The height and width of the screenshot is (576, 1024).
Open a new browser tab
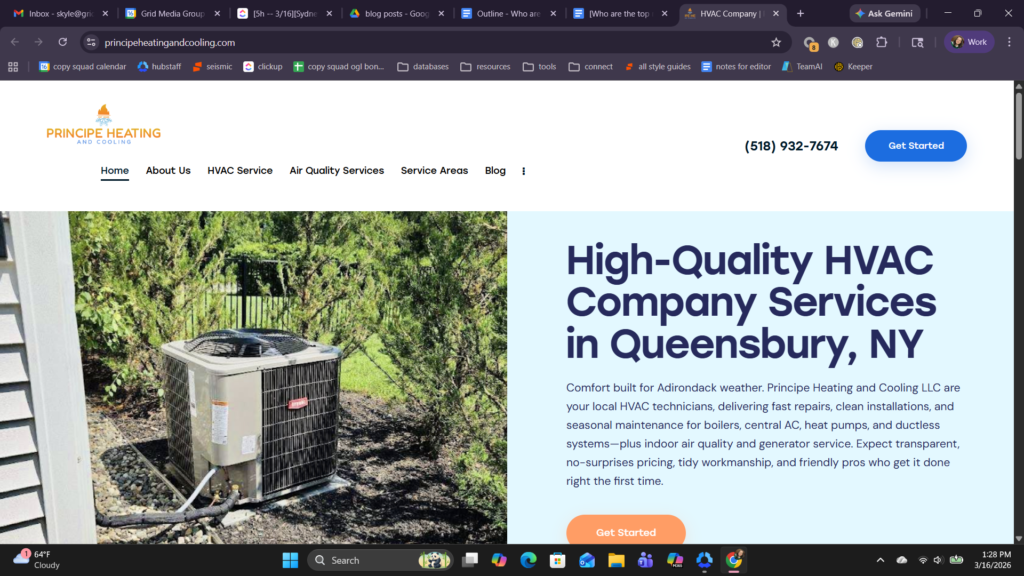click(x=800, y=14)
